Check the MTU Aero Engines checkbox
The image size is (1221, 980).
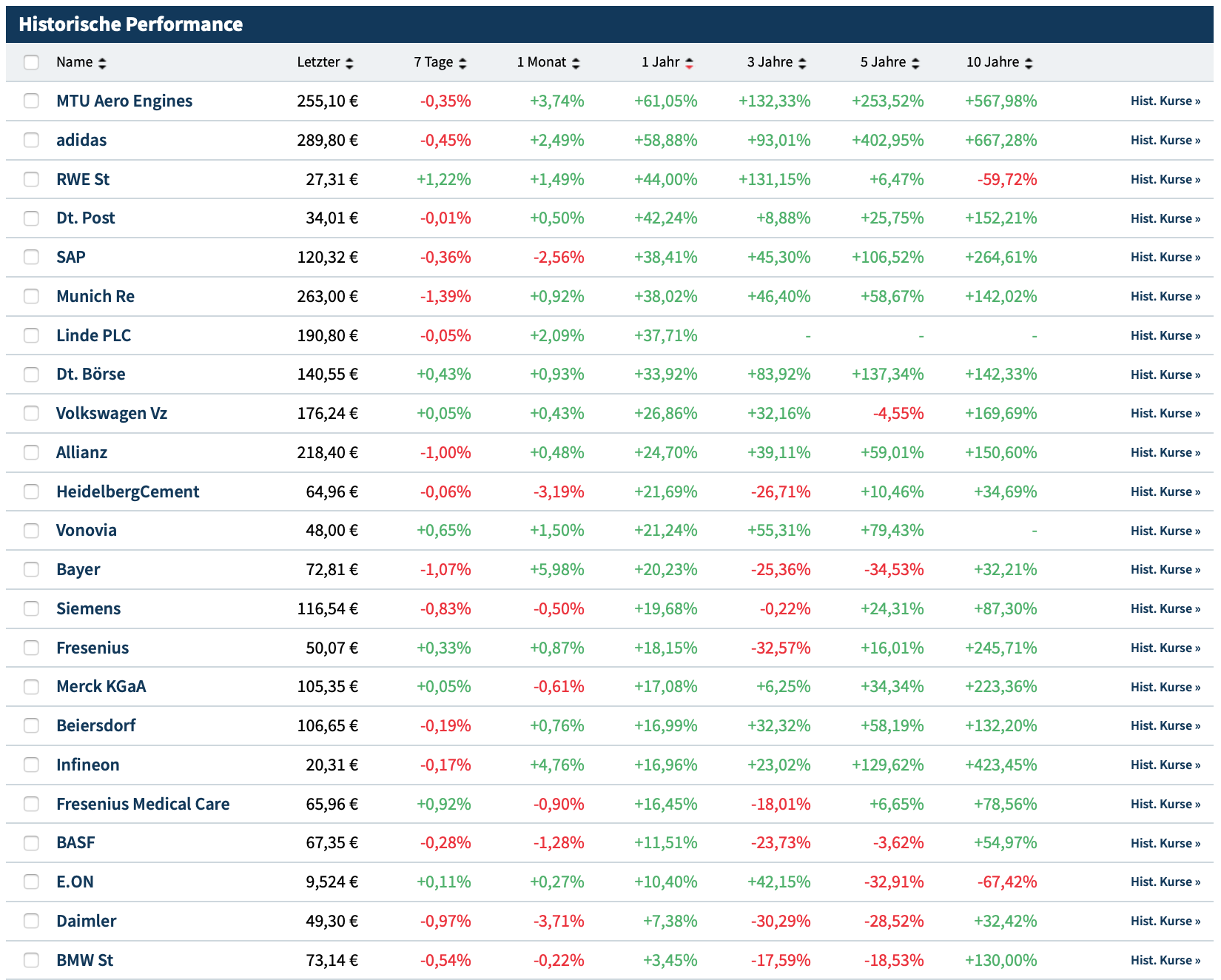pos(31,101)
